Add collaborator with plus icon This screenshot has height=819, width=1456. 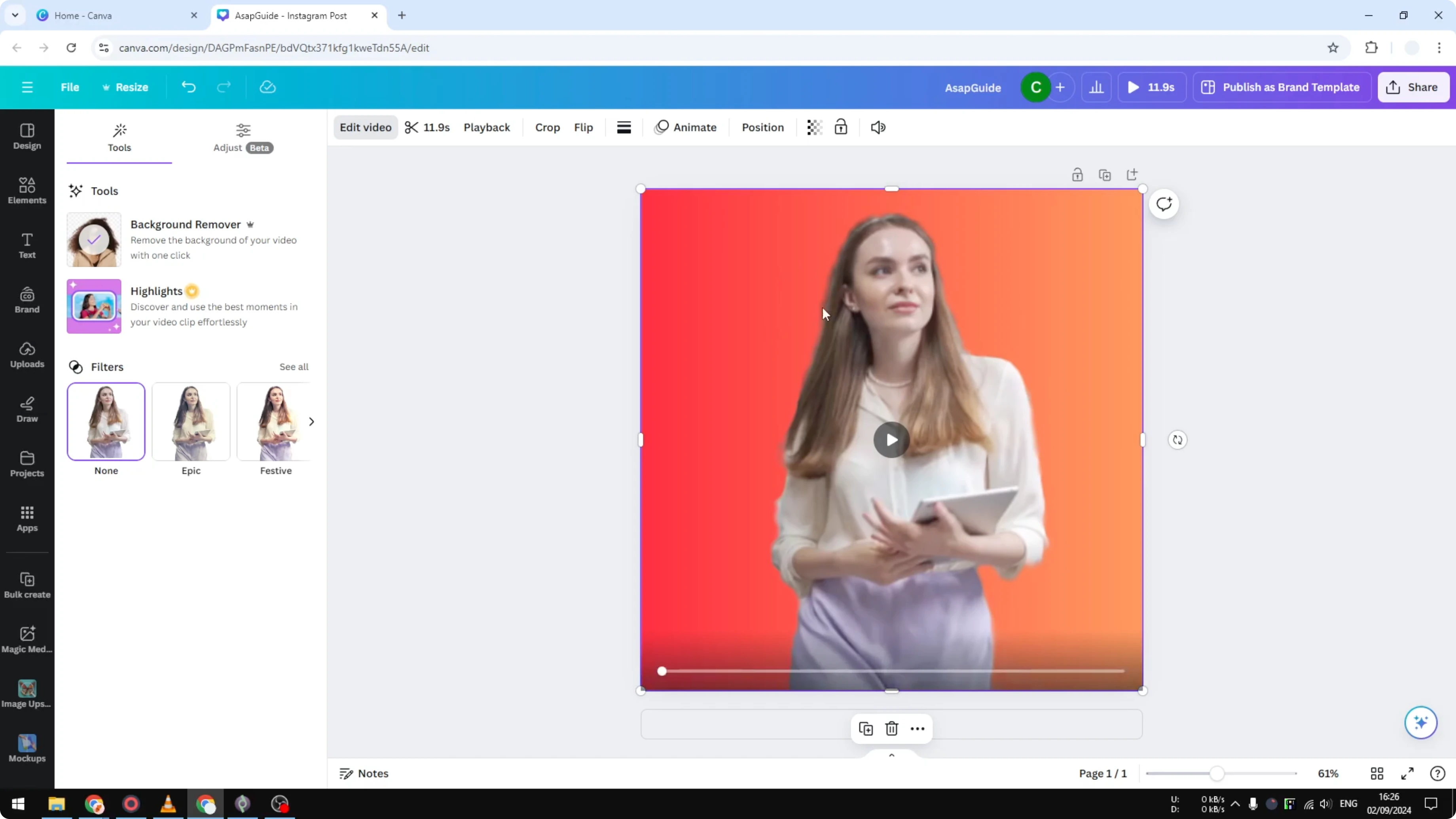click(1060, 87)
